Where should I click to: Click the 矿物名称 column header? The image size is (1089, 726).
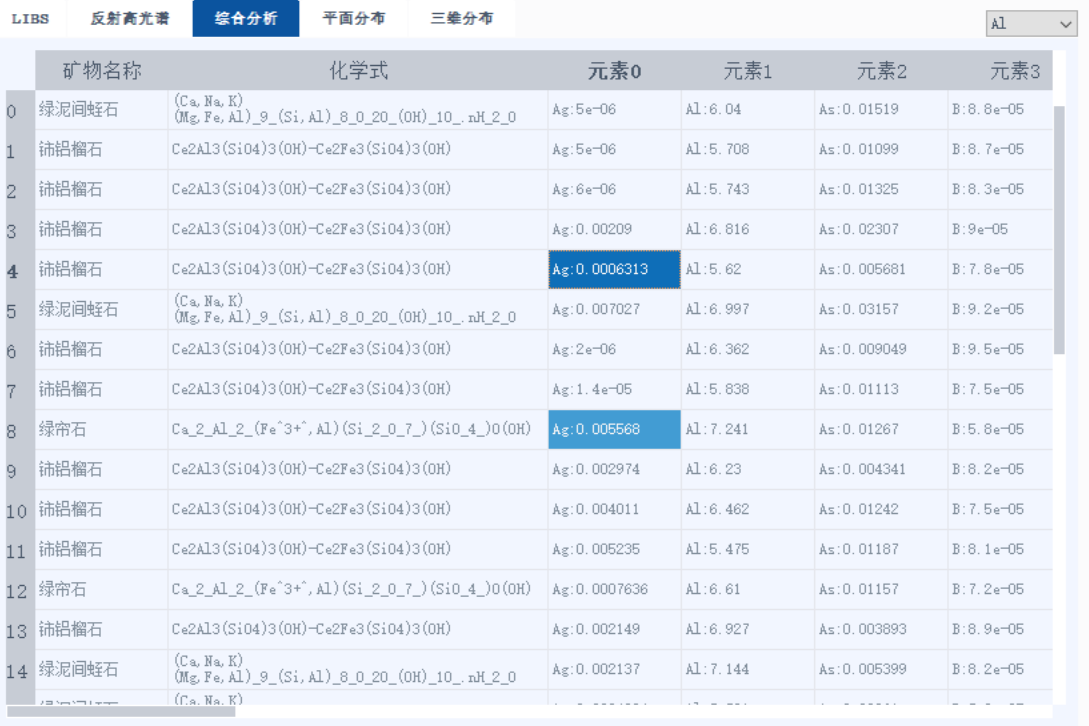point(101,71)
